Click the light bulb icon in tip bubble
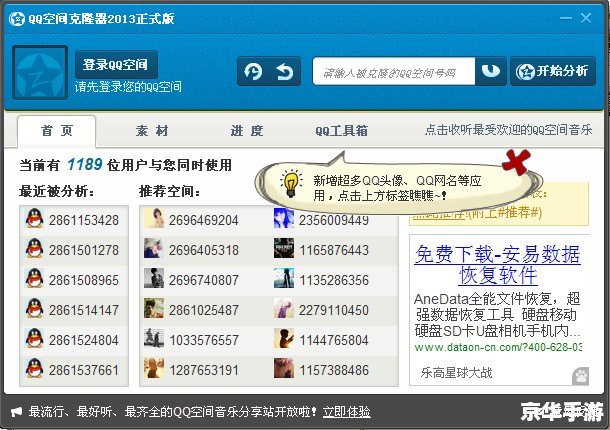Viewport: 610px width, 430px height. coord(291,184)
